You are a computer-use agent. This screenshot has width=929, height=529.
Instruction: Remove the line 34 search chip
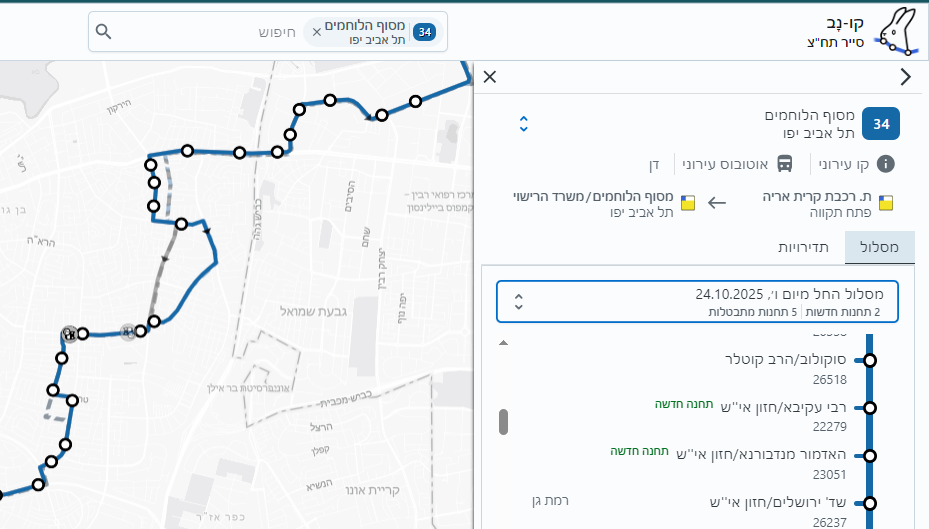317,32
